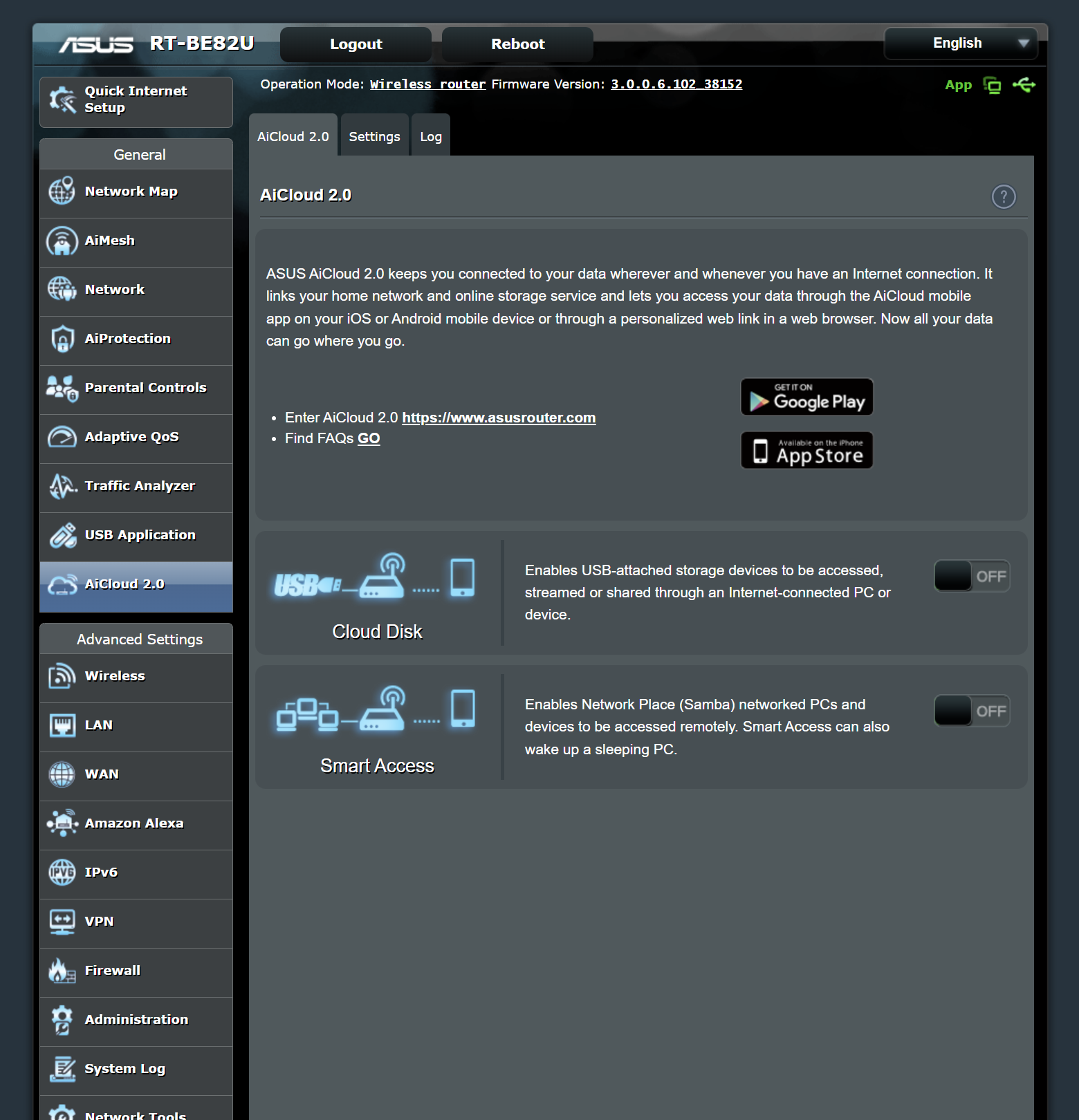Click the Network Map globe icon
The height and width of the screenshot is (1120, 1079).
coord(62,191)
